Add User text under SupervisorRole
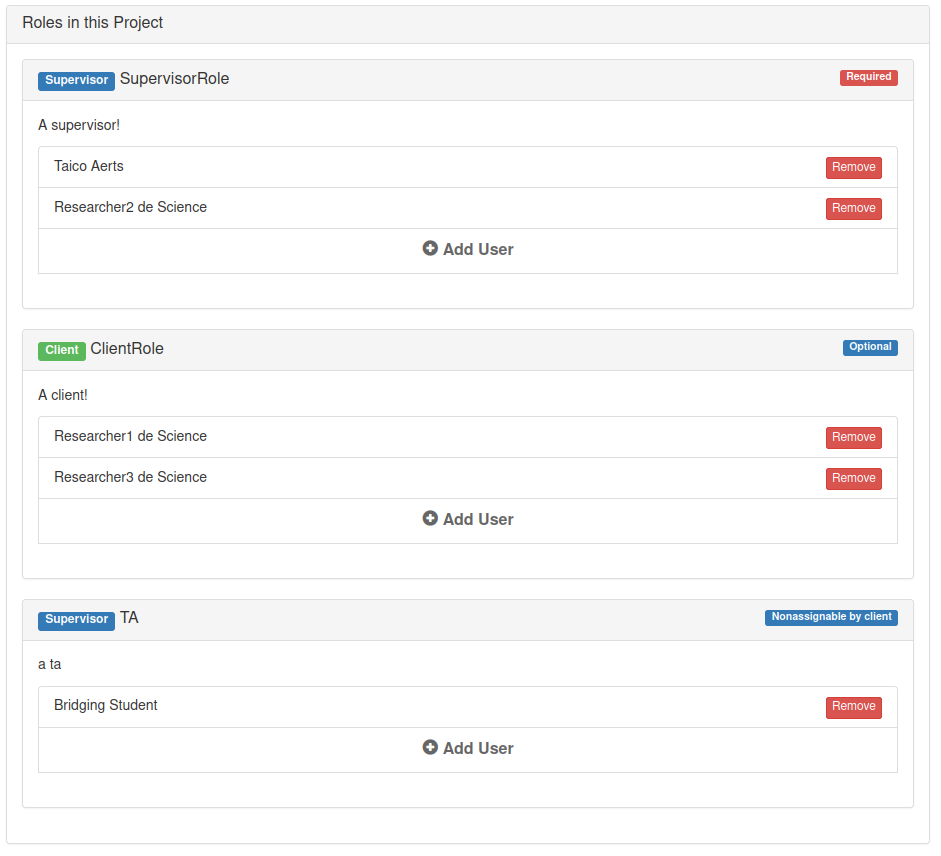 (478, 249)
